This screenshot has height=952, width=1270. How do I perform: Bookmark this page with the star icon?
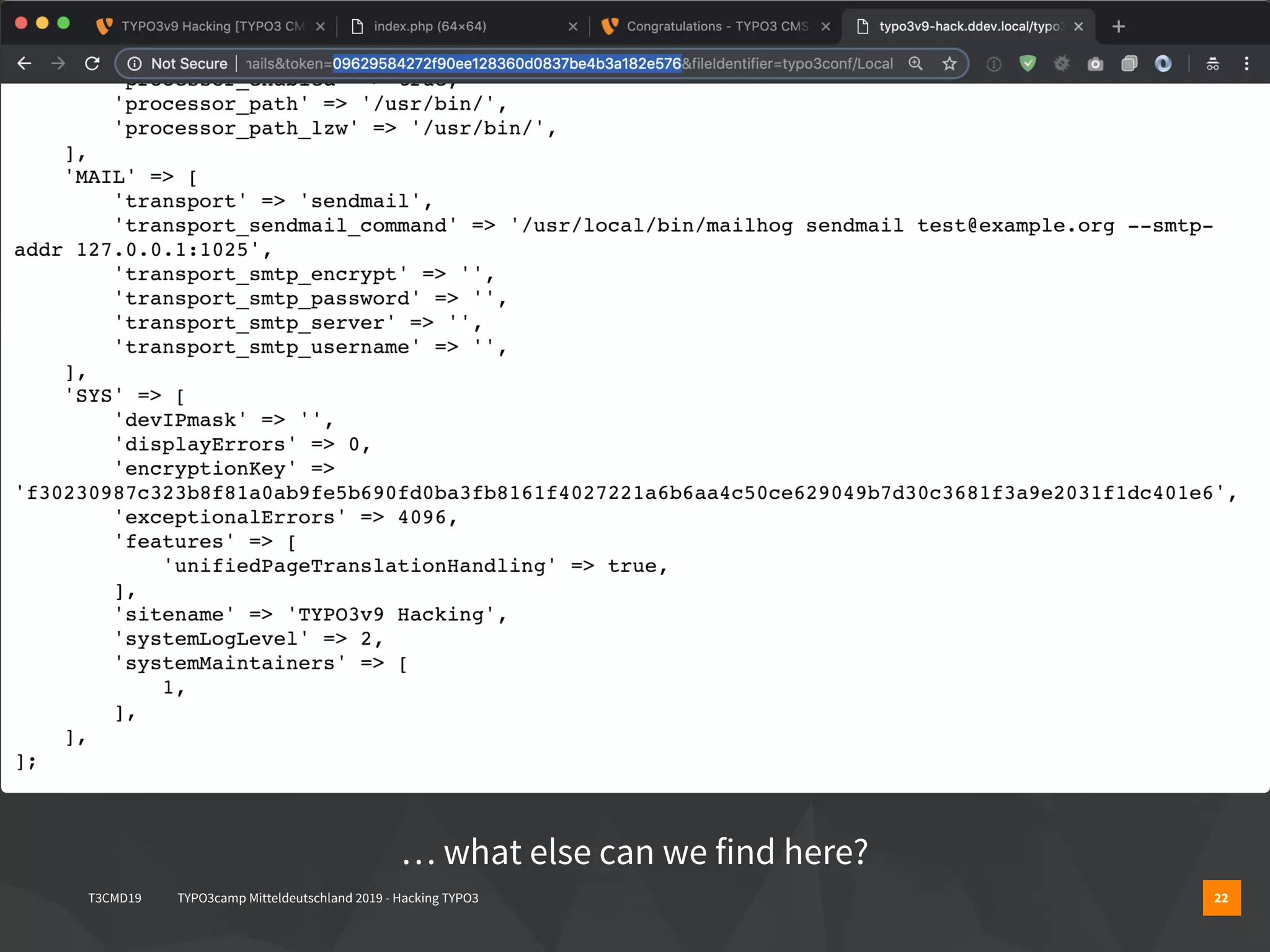(949, 63)
